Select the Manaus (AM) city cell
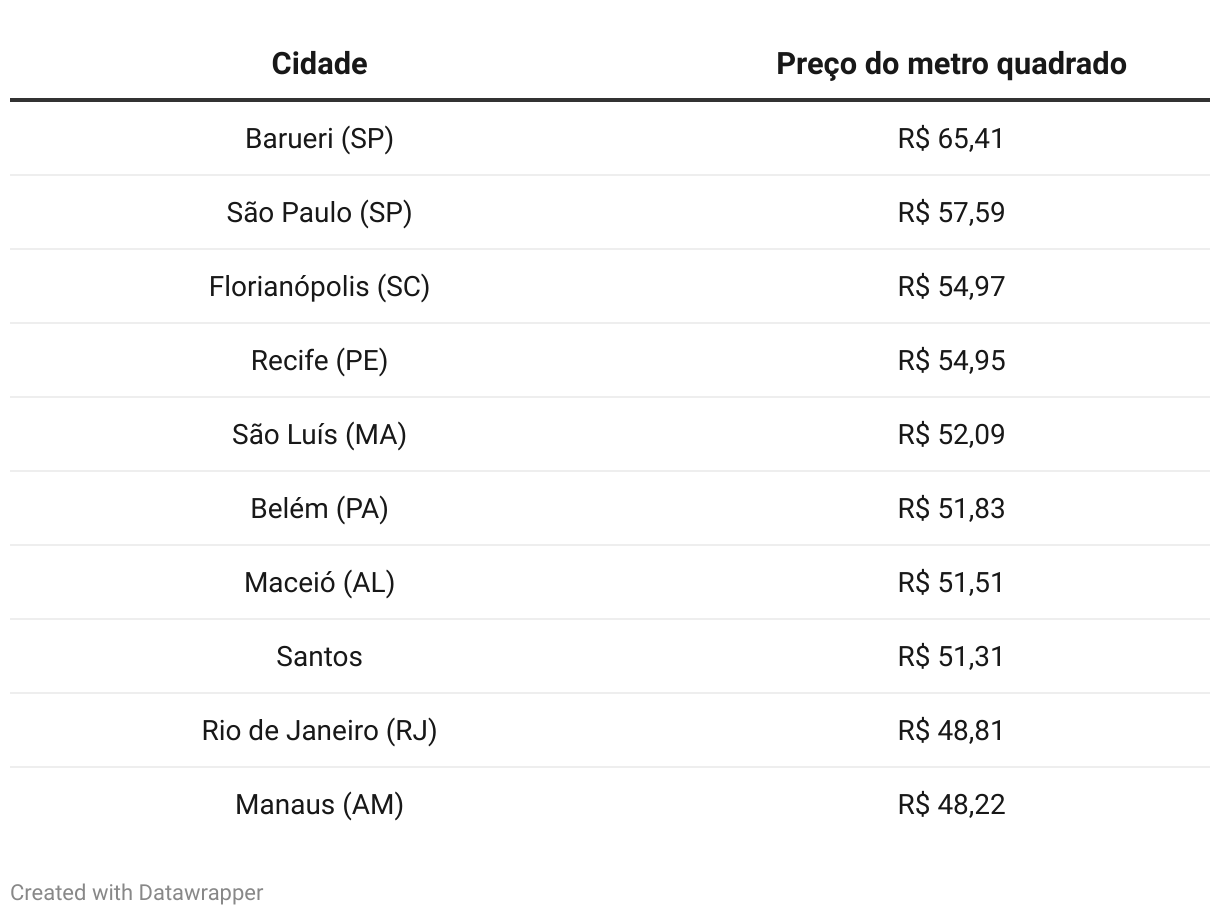Viewport: 1220px width, 916px height. 319,804
